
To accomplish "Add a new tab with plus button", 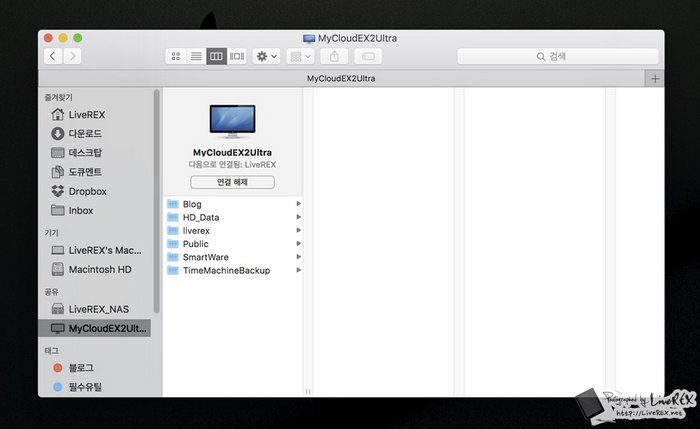I will [x=655, y=79].
